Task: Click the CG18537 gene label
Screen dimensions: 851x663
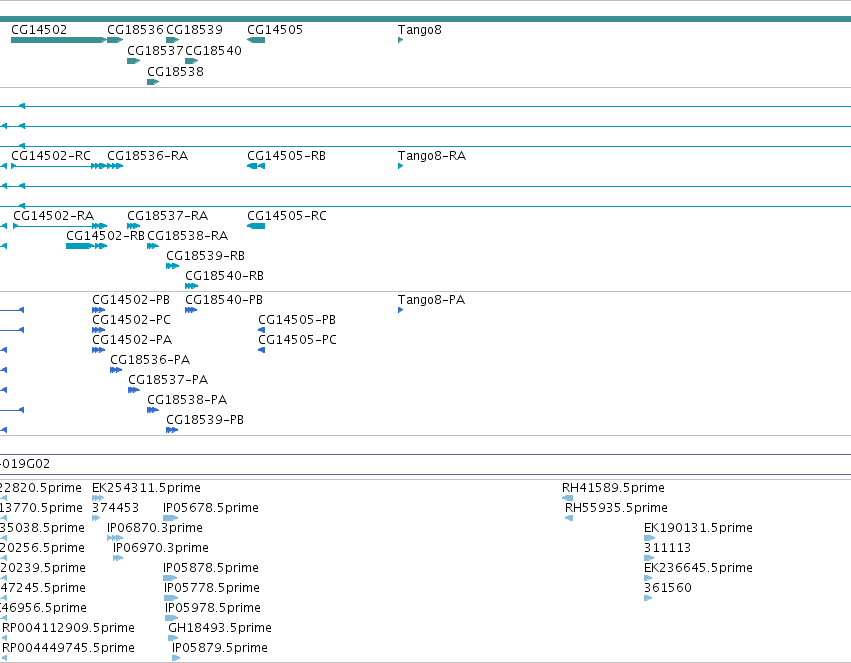Action: tap(155, 51)
